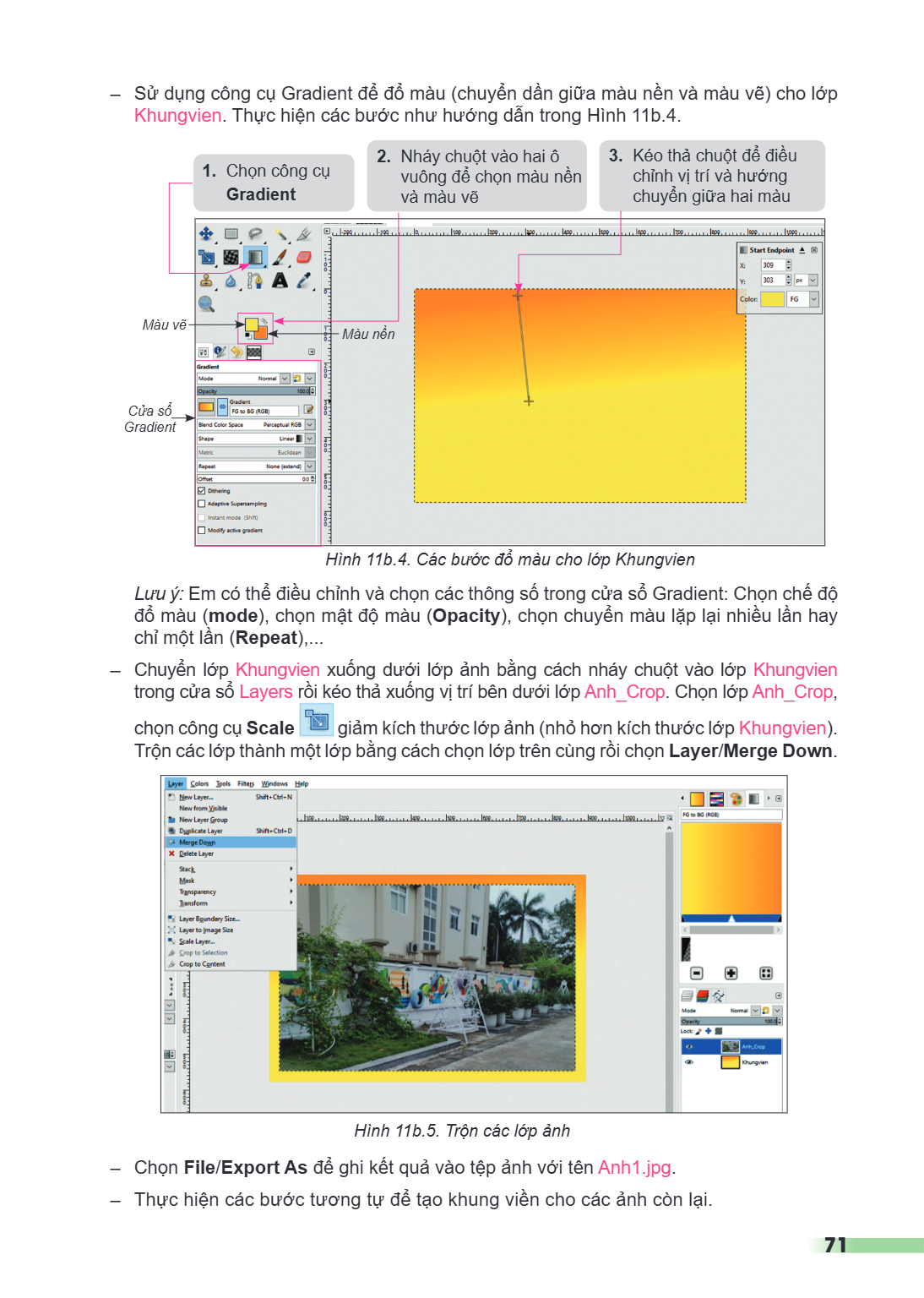Hide the Anh_Crop layer eye icon
Image resolution: width=924 pixels, height=1298 pixels.
click(x=689, y=1046)
